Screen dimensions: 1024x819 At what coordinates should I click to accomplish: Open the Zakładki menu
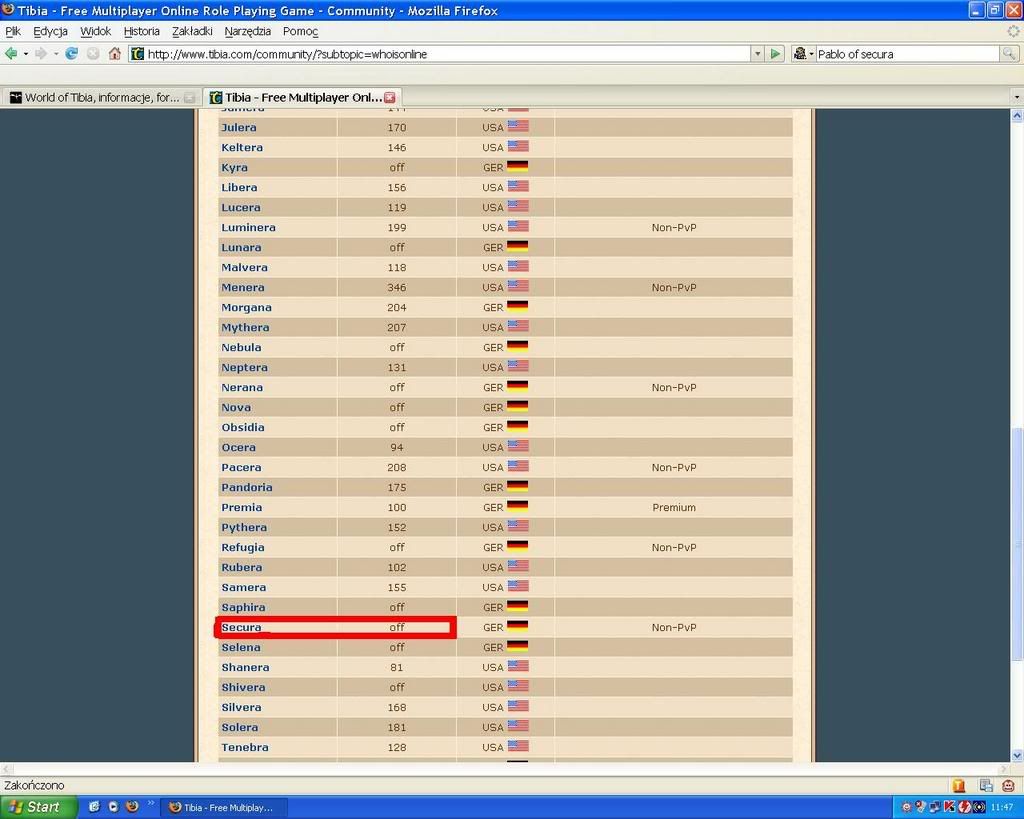[x=192, y=31]
